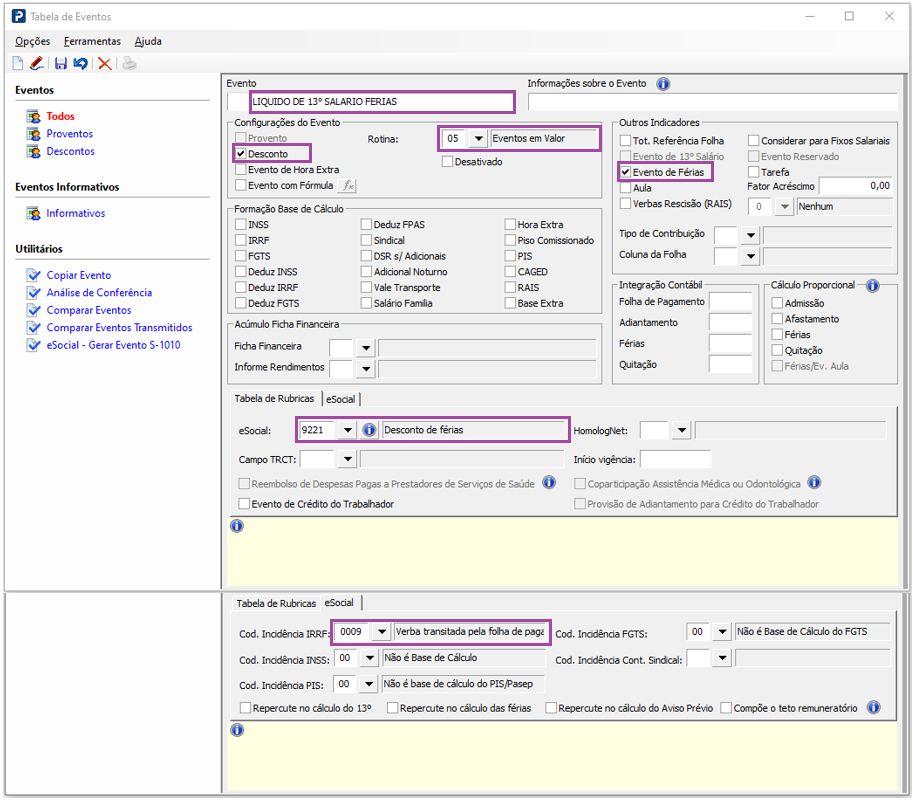The image size is (915, 800).
Task: Click the info icon beside eSocial code 9221
Action: [x=369, y=430]
